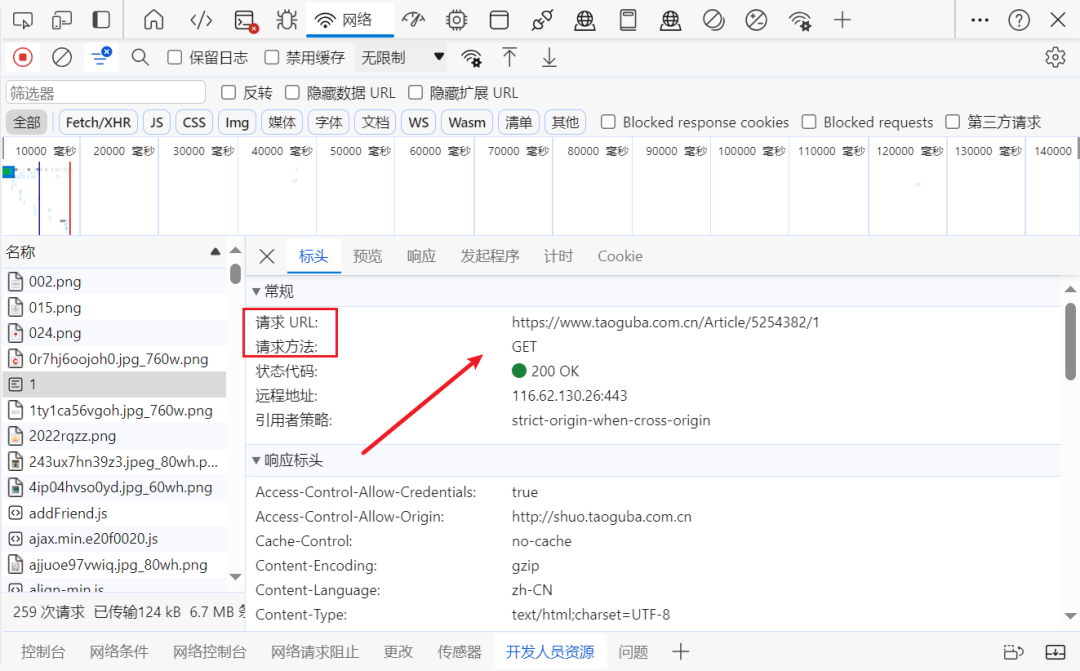Switch to the 预览 tab
1080x671 pixels.
coord(367,256)
